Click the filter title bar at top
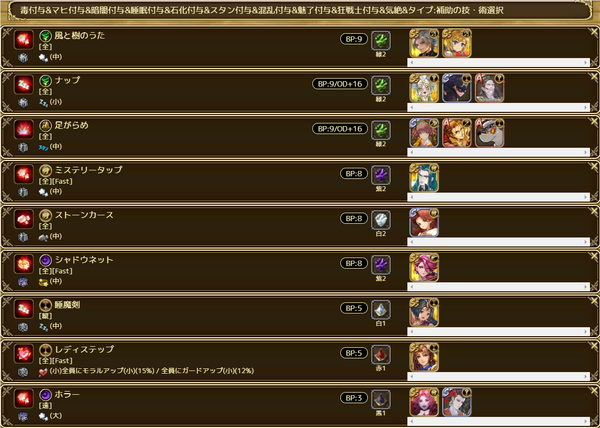 click(x=300, y=10)
